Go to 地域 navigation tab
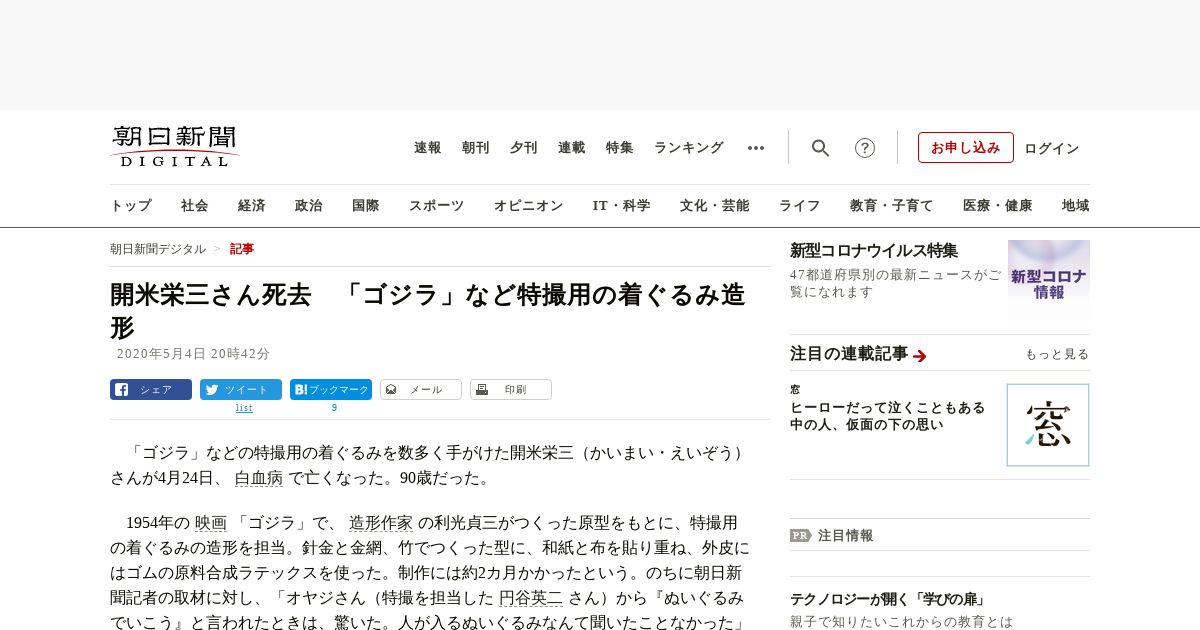1200x630 pixels. point(1076,206)
